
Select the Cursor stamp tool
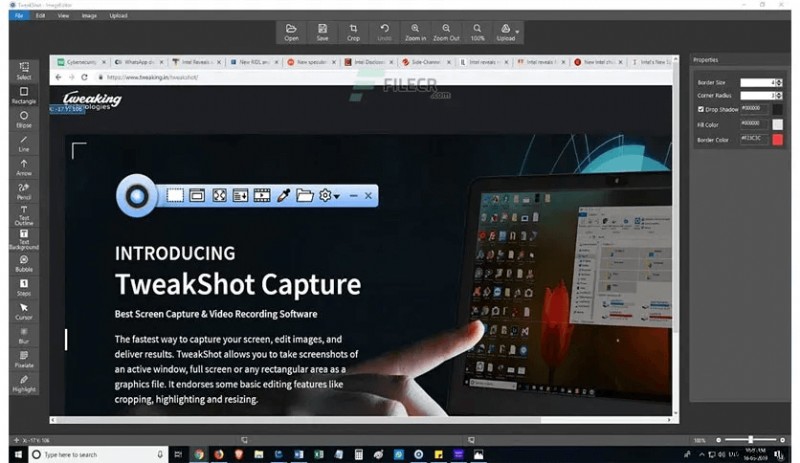23,311
